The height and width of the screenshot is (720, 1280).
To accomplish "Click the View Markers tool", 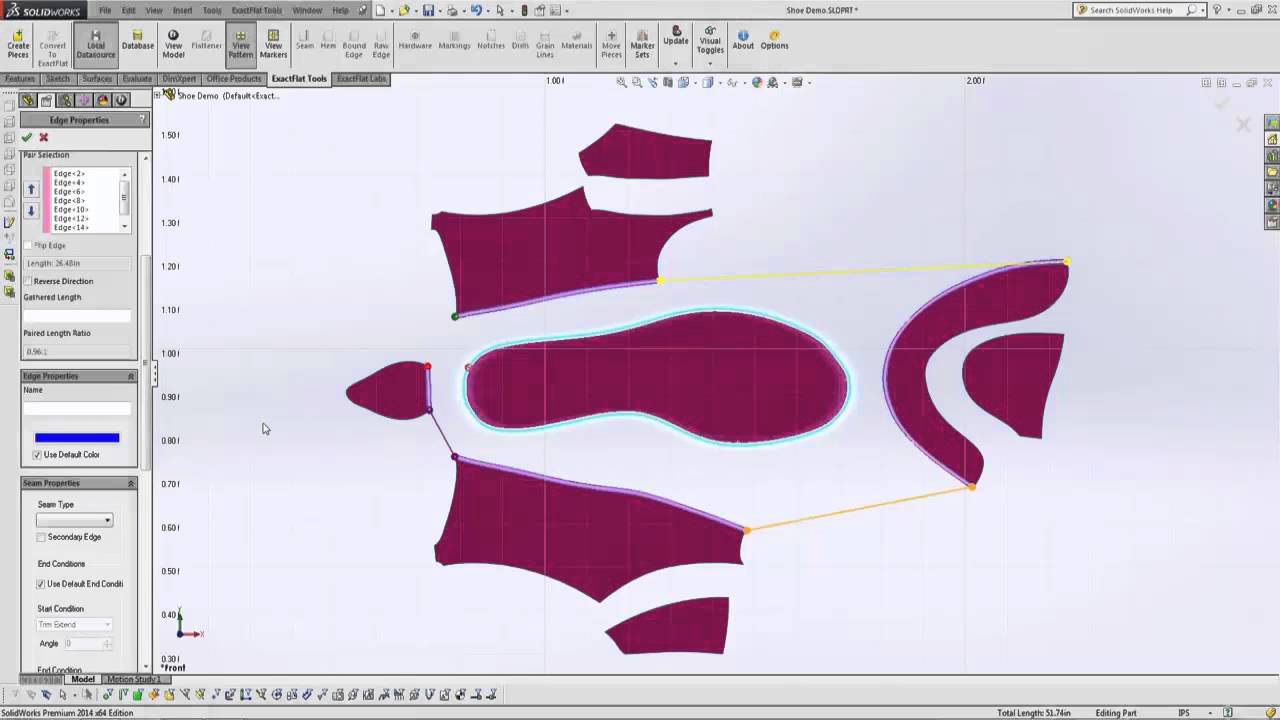I will coord(273,44).
